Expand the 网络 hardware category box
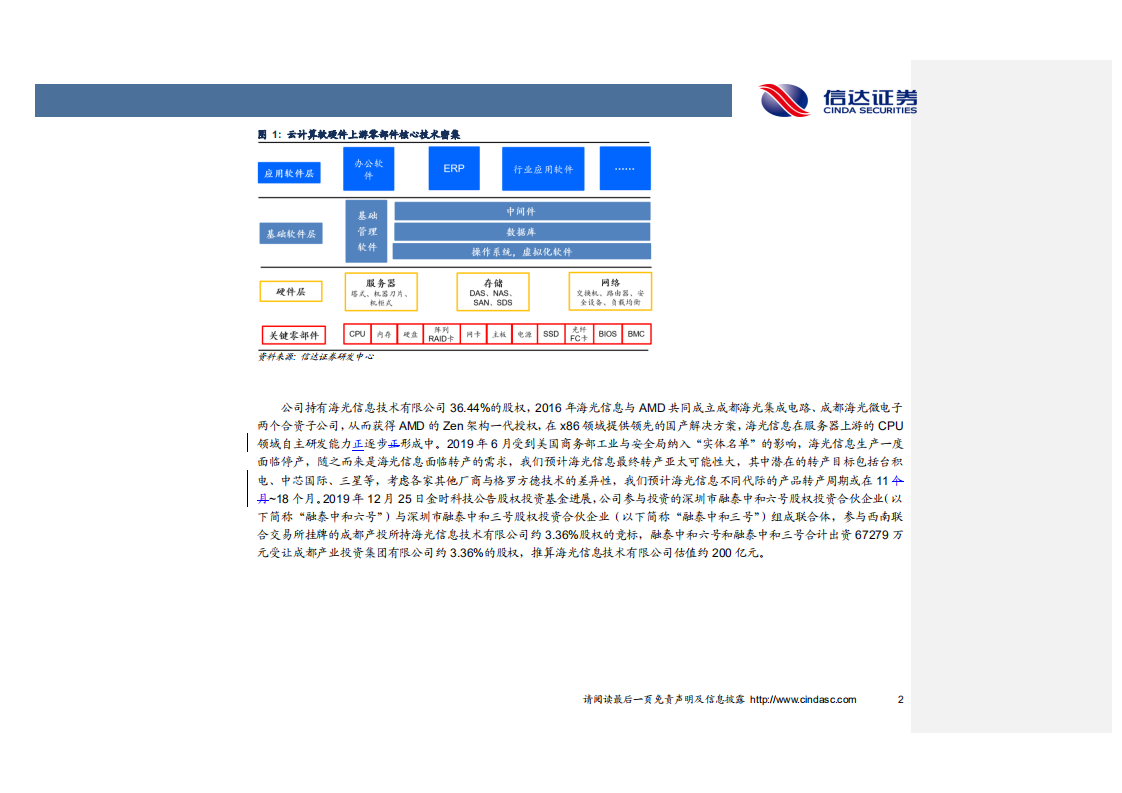Image resolution: width=1122 pixels, height=793 pixels. [609, 291]
